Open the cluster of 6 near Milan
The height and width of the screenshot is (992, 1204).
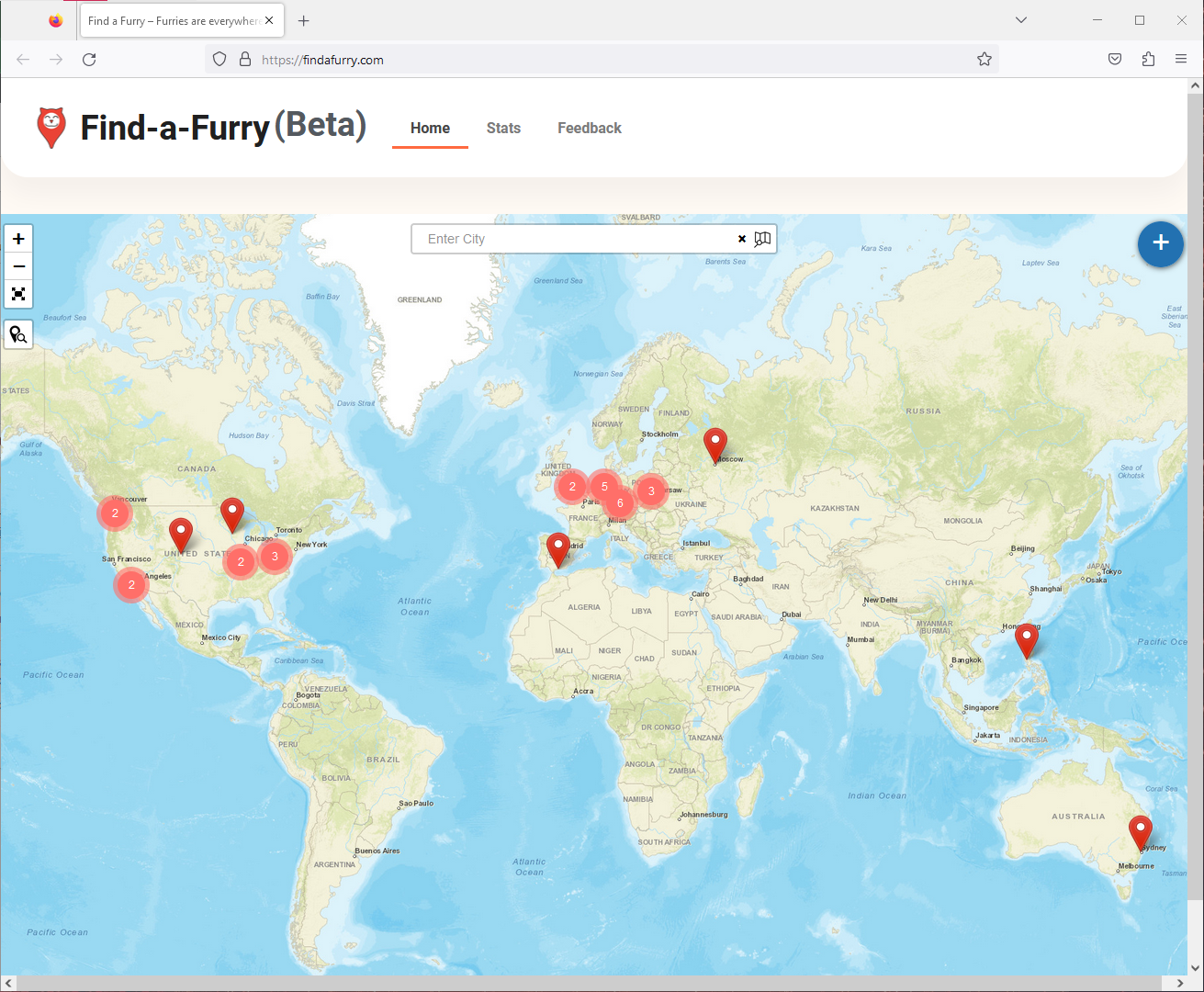click(620, 502)
